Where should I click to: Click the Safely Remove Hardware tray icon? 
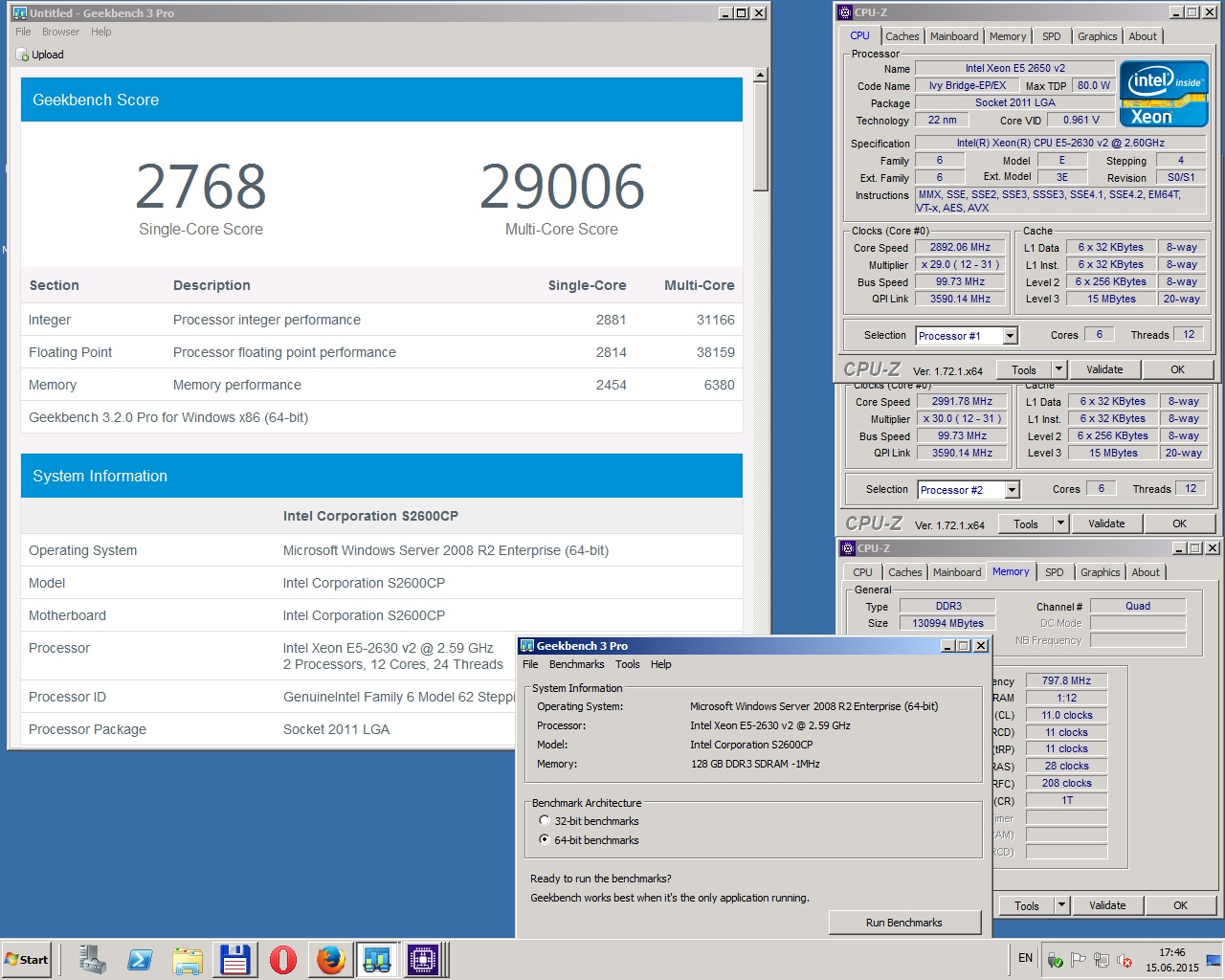click(x=1056, y=960)
